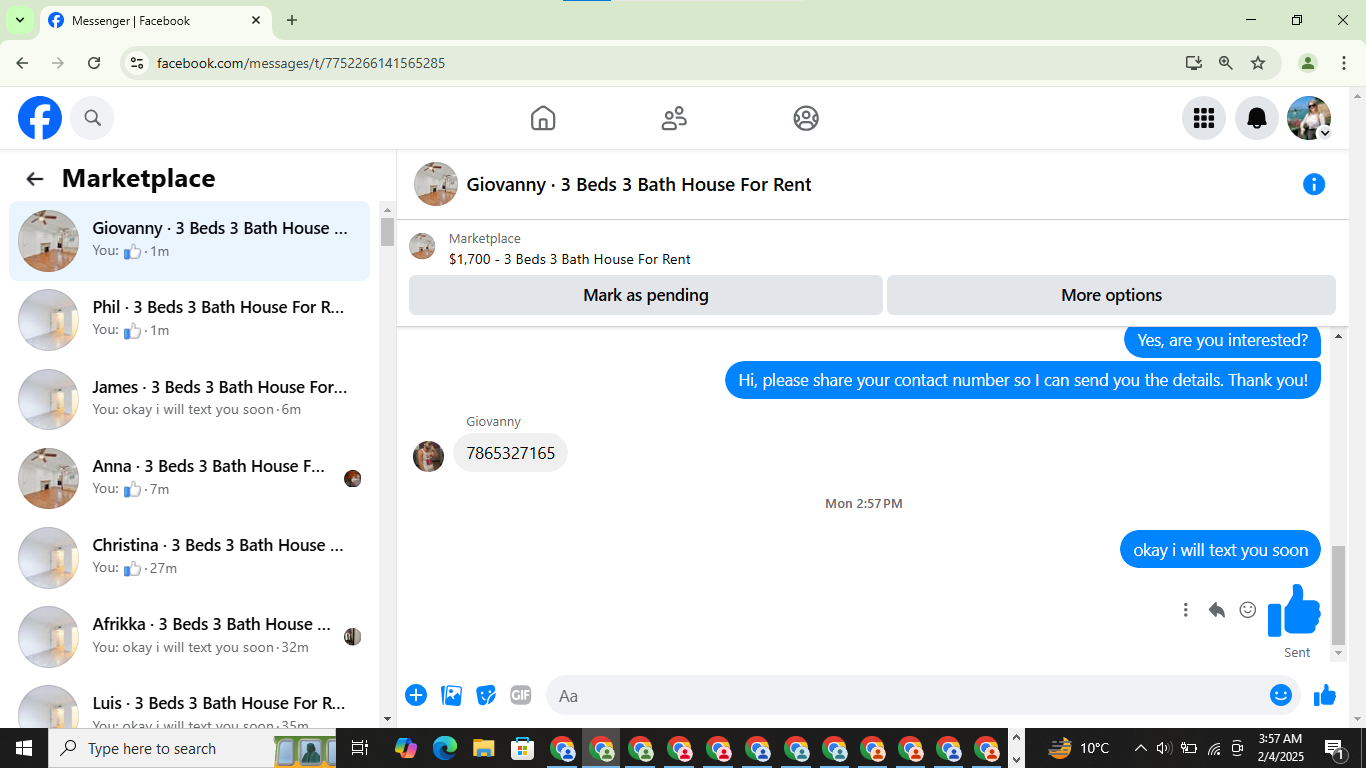1366x768 pixels.
Task: Send a thumbs-up like from the composer
Action: click(x=1325, y=695)
